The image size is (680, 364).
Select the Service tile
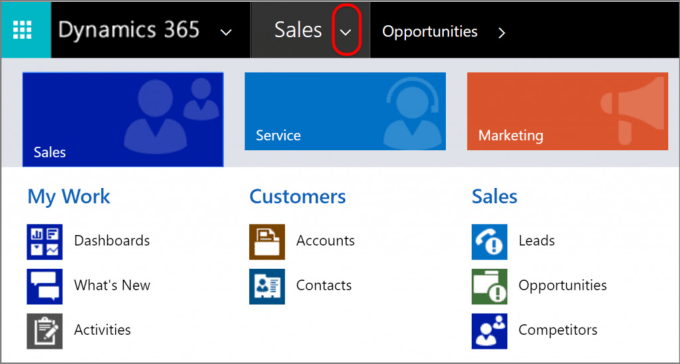(x=345, y=111)
